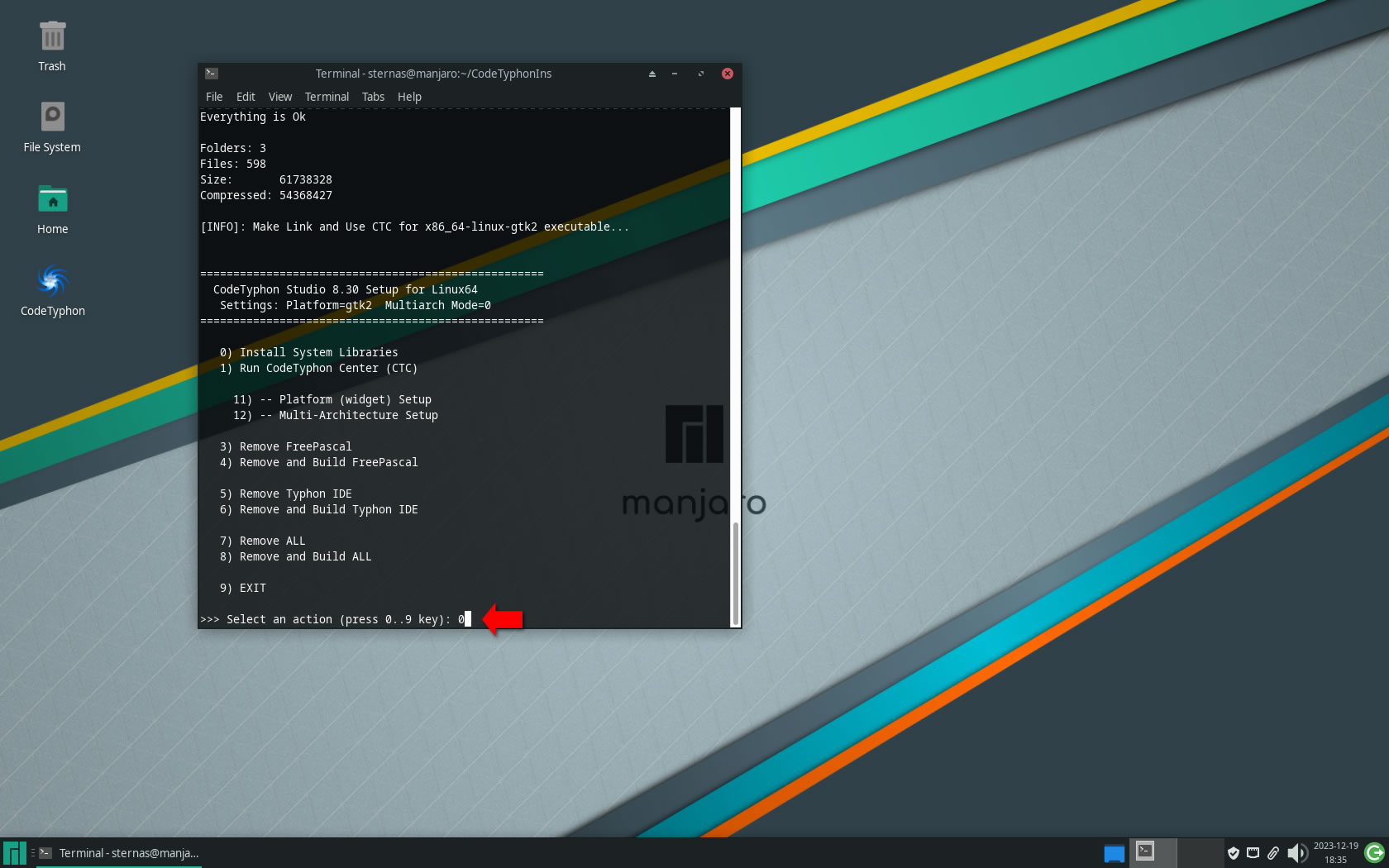This screenshot has width=1389, height=868.
Task: Click the '1) Run CodeTyphon Center (CTC)' line
Action: (318, 368)
